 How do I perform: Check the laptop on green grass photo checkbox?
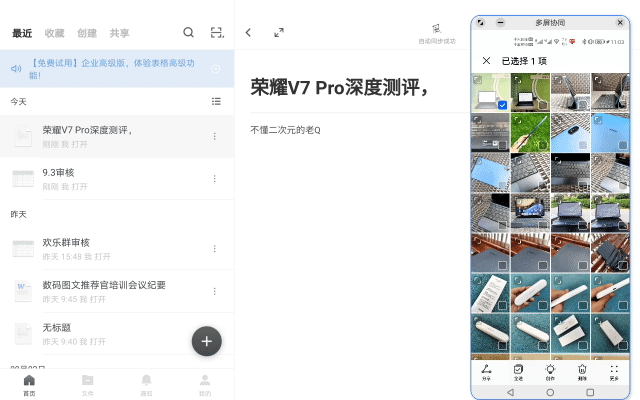[x=542, y=105]
